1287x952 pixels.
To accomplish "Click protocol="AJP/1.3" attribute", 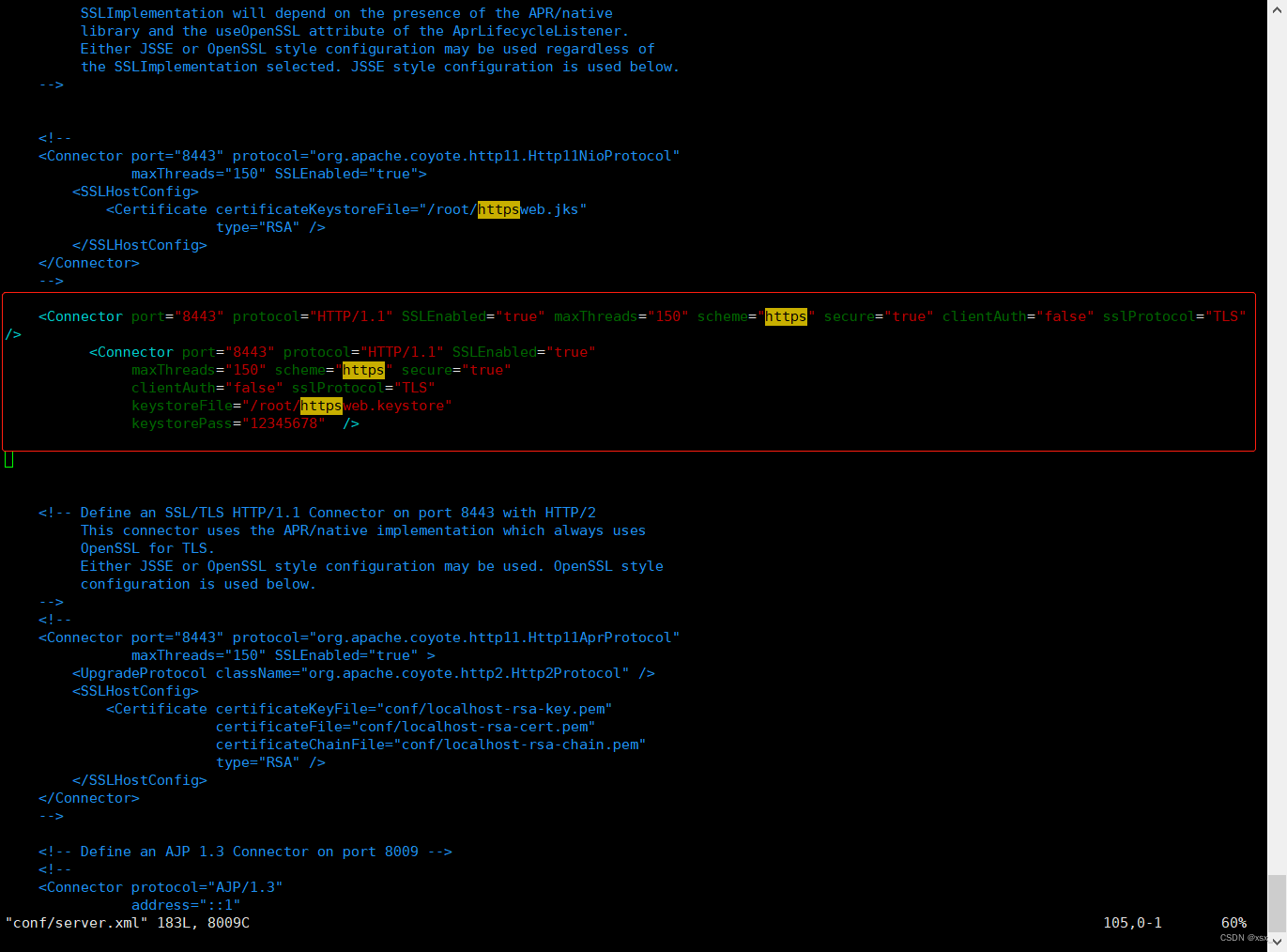I will coord(207,887).
